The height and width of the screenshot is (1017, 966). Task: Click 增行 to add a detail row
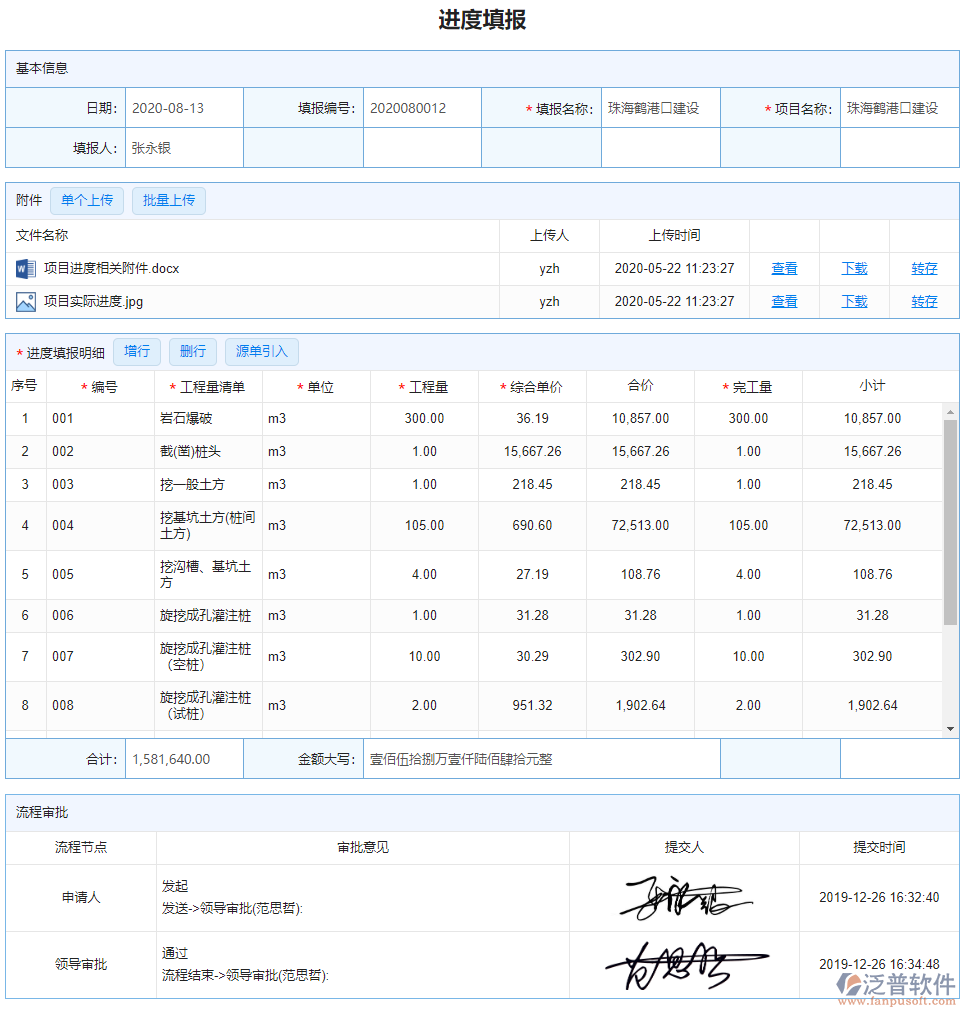coord(137,351)
